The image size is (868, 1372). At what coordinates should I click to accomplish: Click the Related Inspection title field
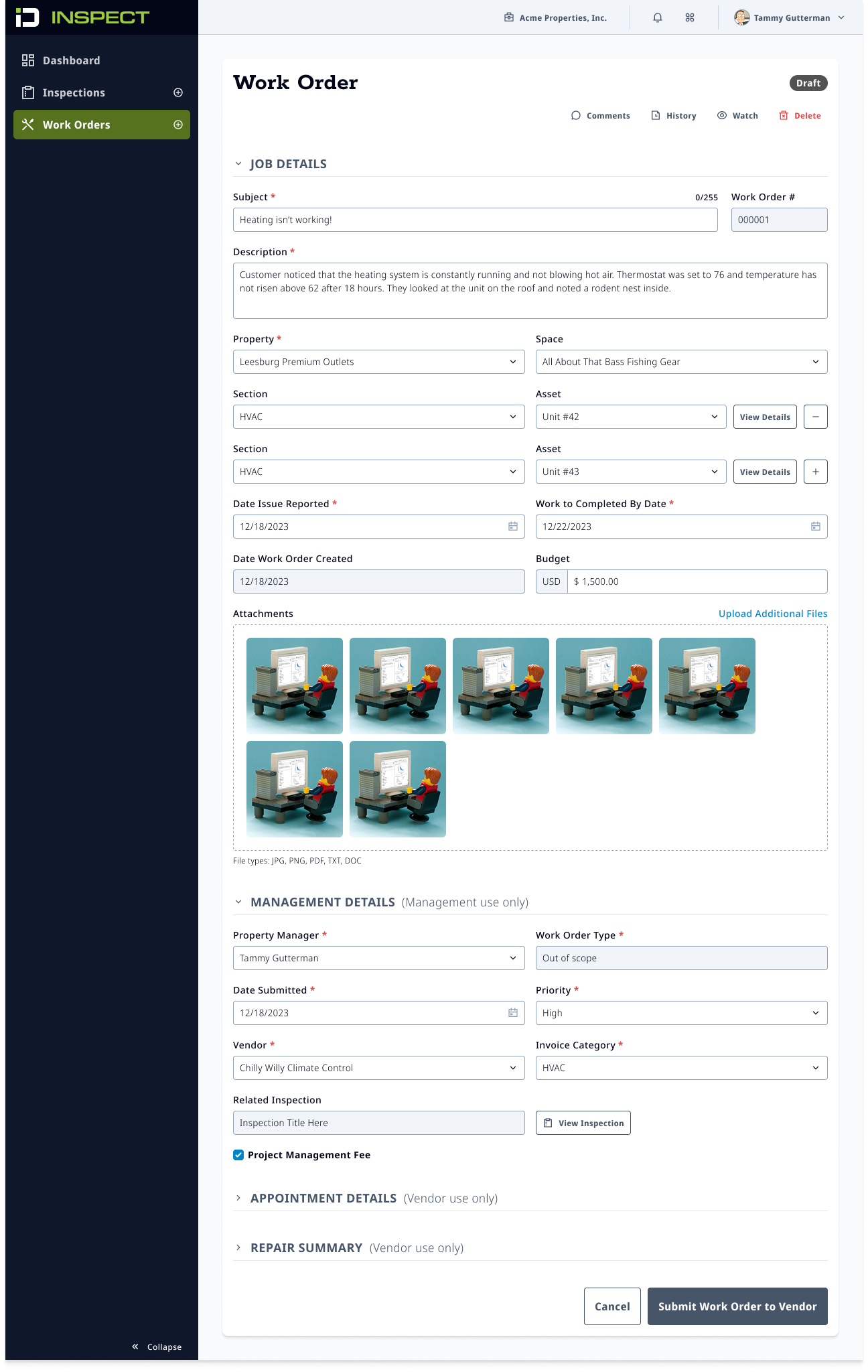tap(379, 1123)
